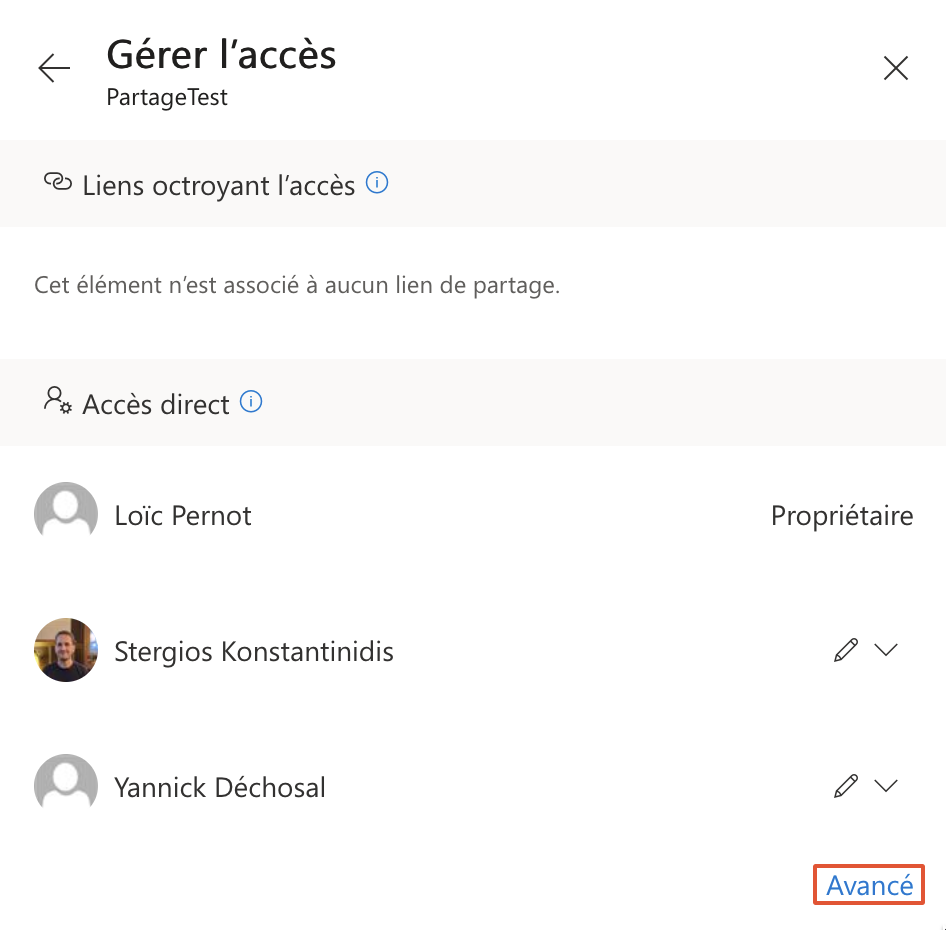Close the Gérer l'accès panel
The height and width of the screenshot is (930, 946).
[895, 68]
